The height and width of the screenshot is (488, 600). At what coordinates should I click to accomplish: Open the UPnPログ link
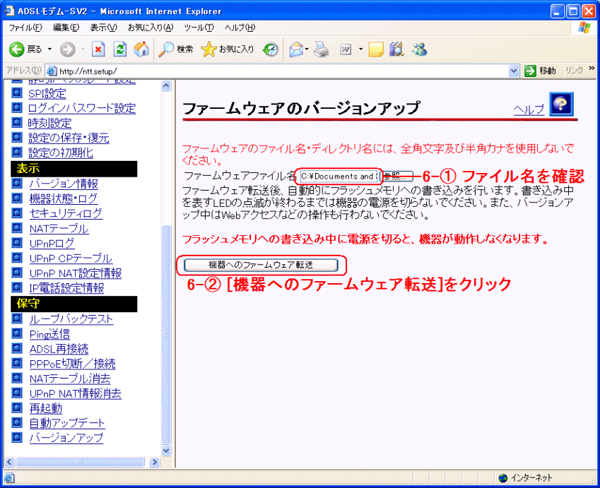click(x=52, y=243)
